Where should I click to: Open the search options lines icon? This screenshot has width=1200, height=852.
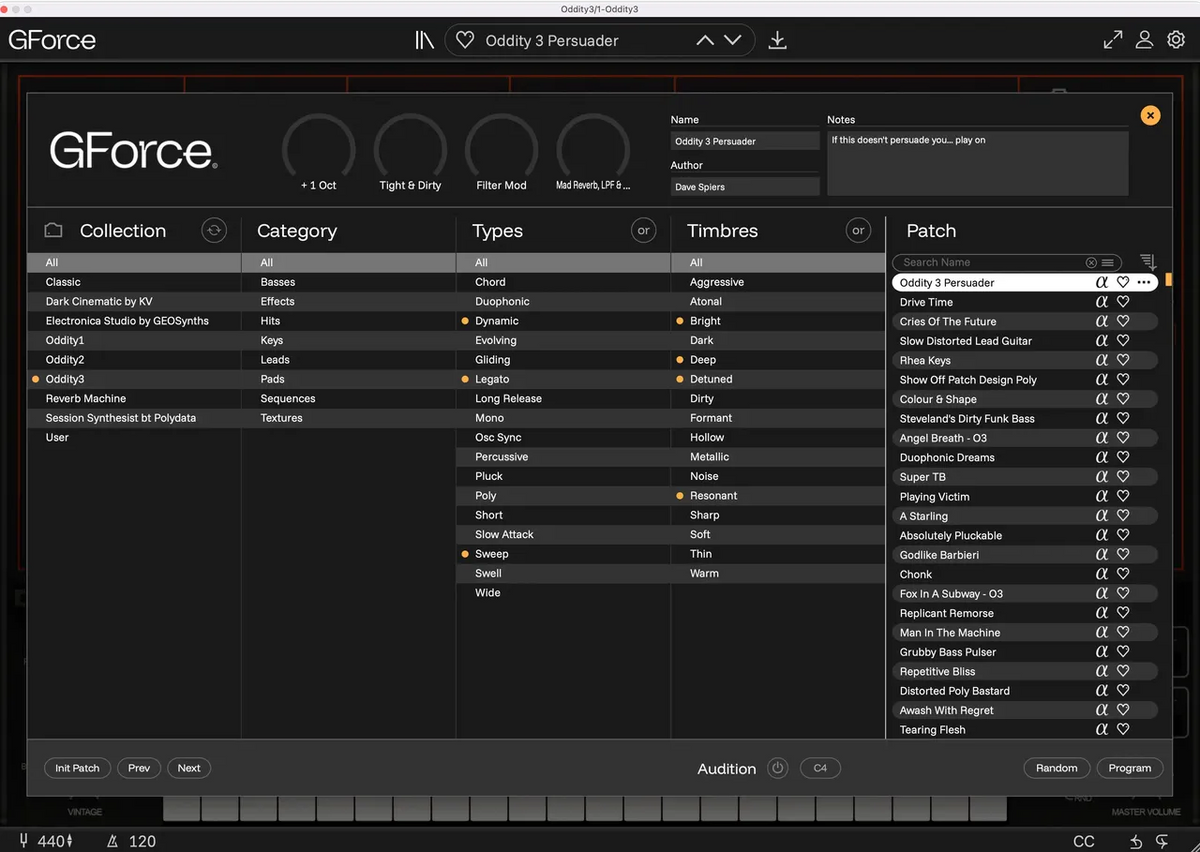[1108, 262]
